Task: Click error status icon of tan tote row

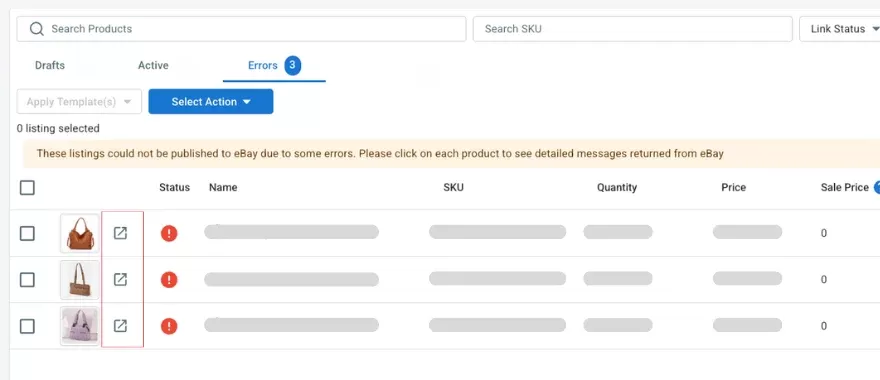Action: (x=169, y=280)
